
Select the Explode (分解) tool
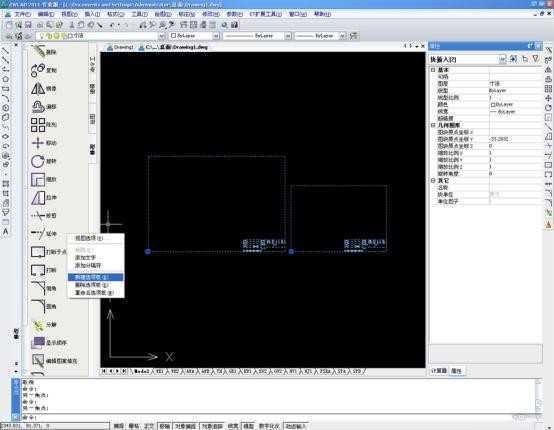click(43, 325)
